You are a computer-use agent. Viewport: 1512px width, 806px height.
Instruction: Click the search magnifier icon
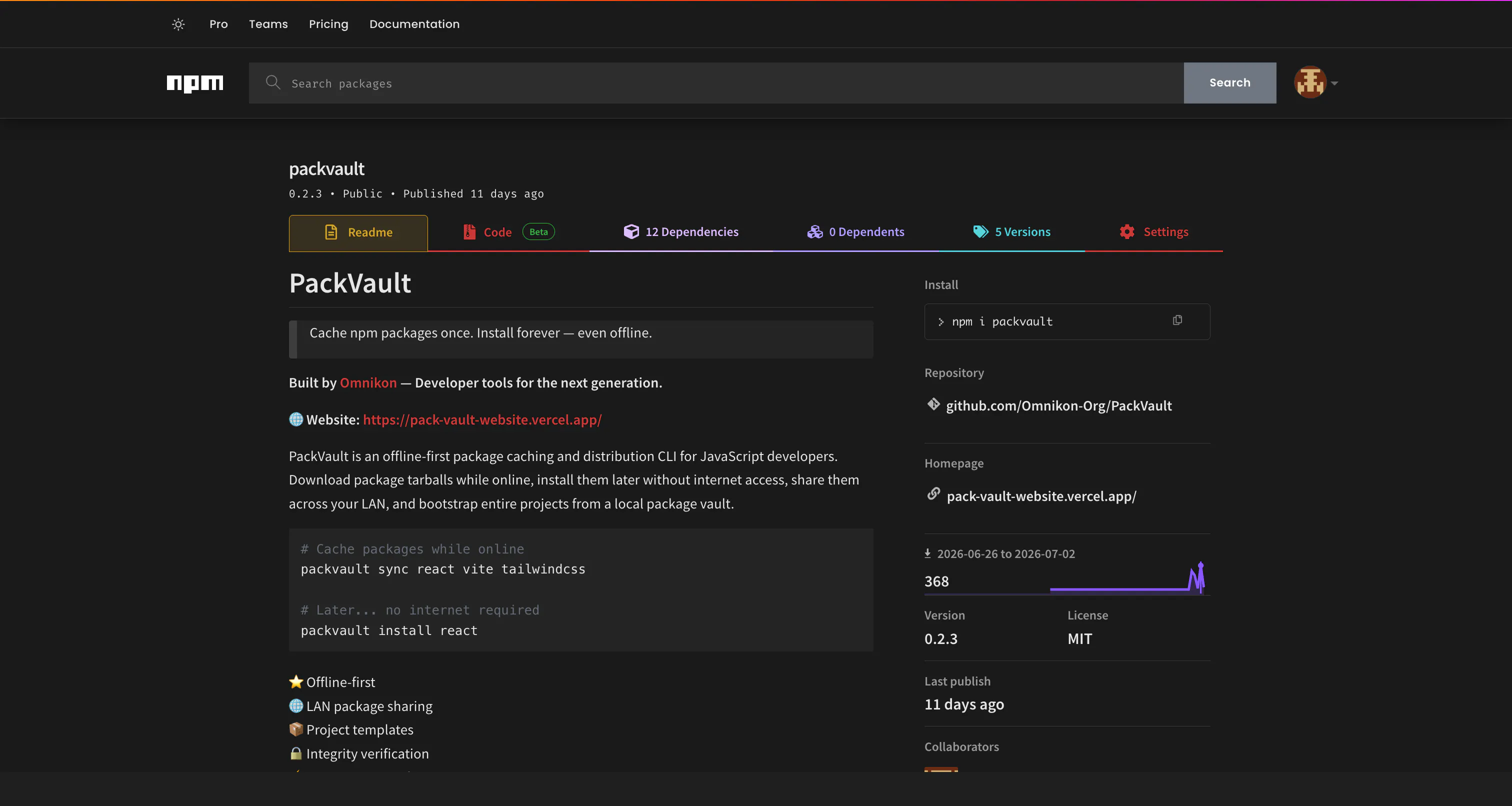(273, 82)
